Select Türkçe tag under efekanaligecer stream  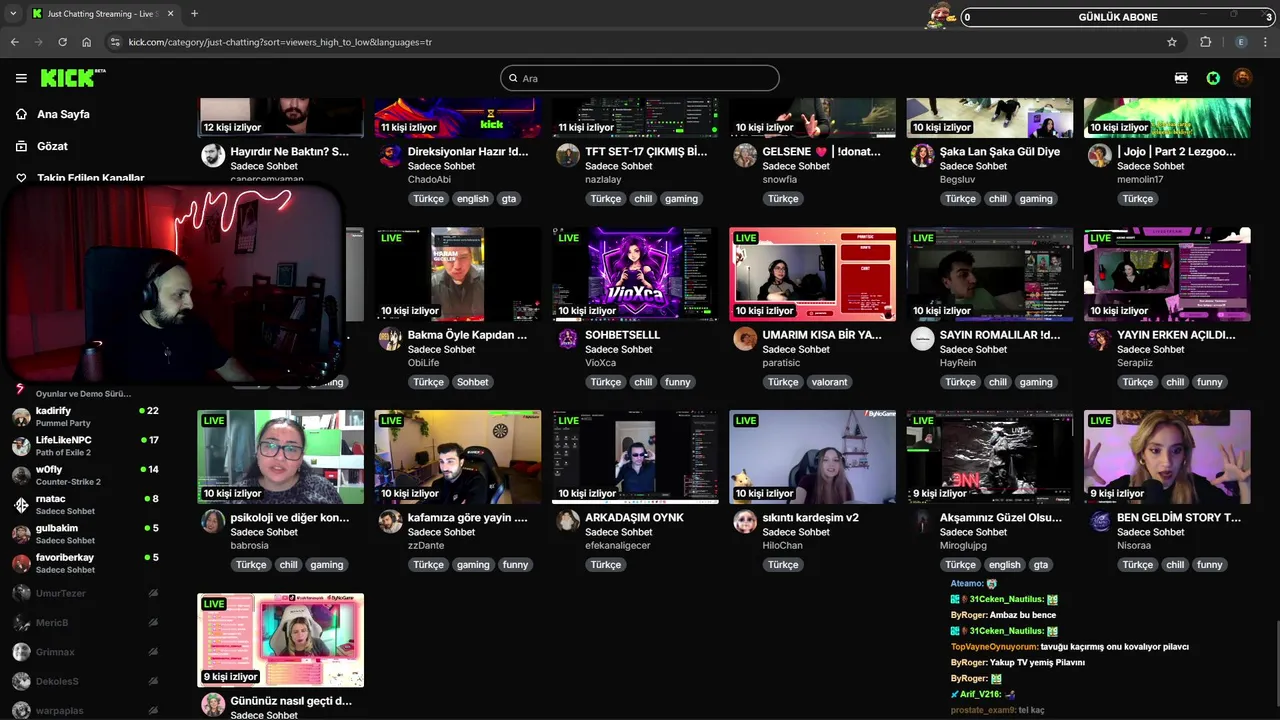[606, 565]
